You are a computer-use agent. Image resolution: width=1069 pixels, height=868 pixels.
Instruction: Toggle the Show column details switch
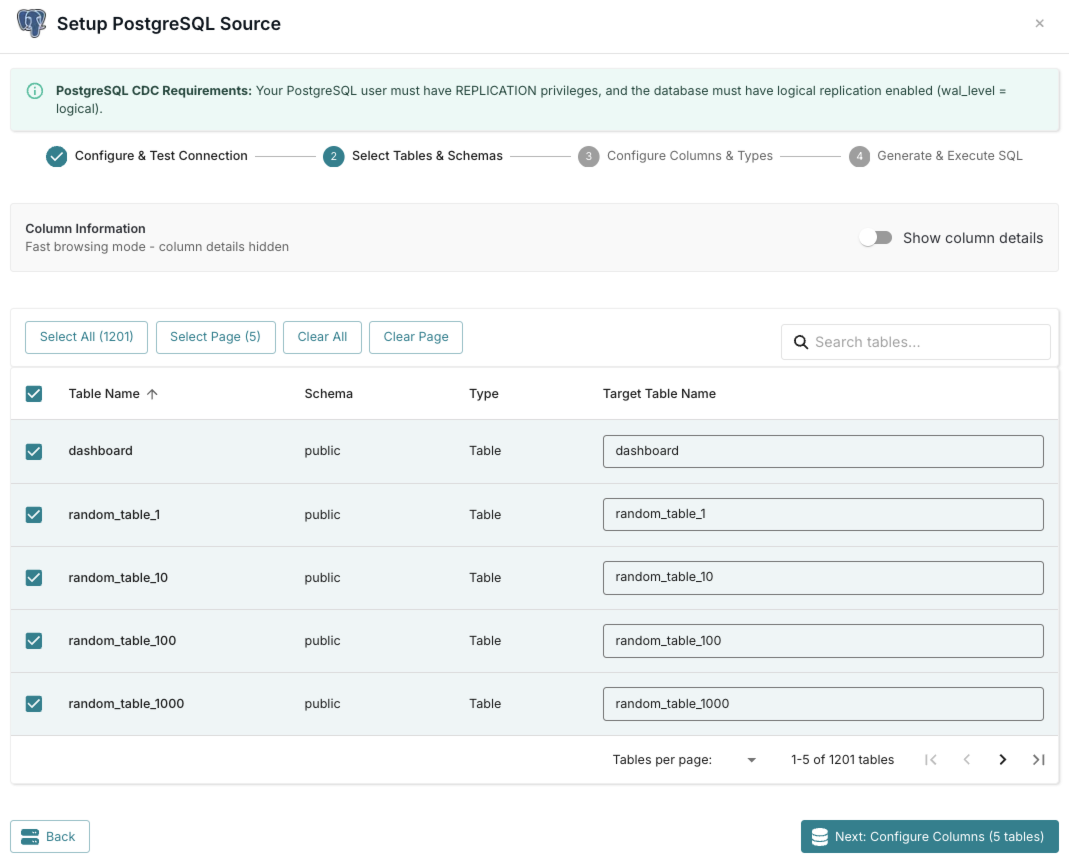tap(876, 238)
